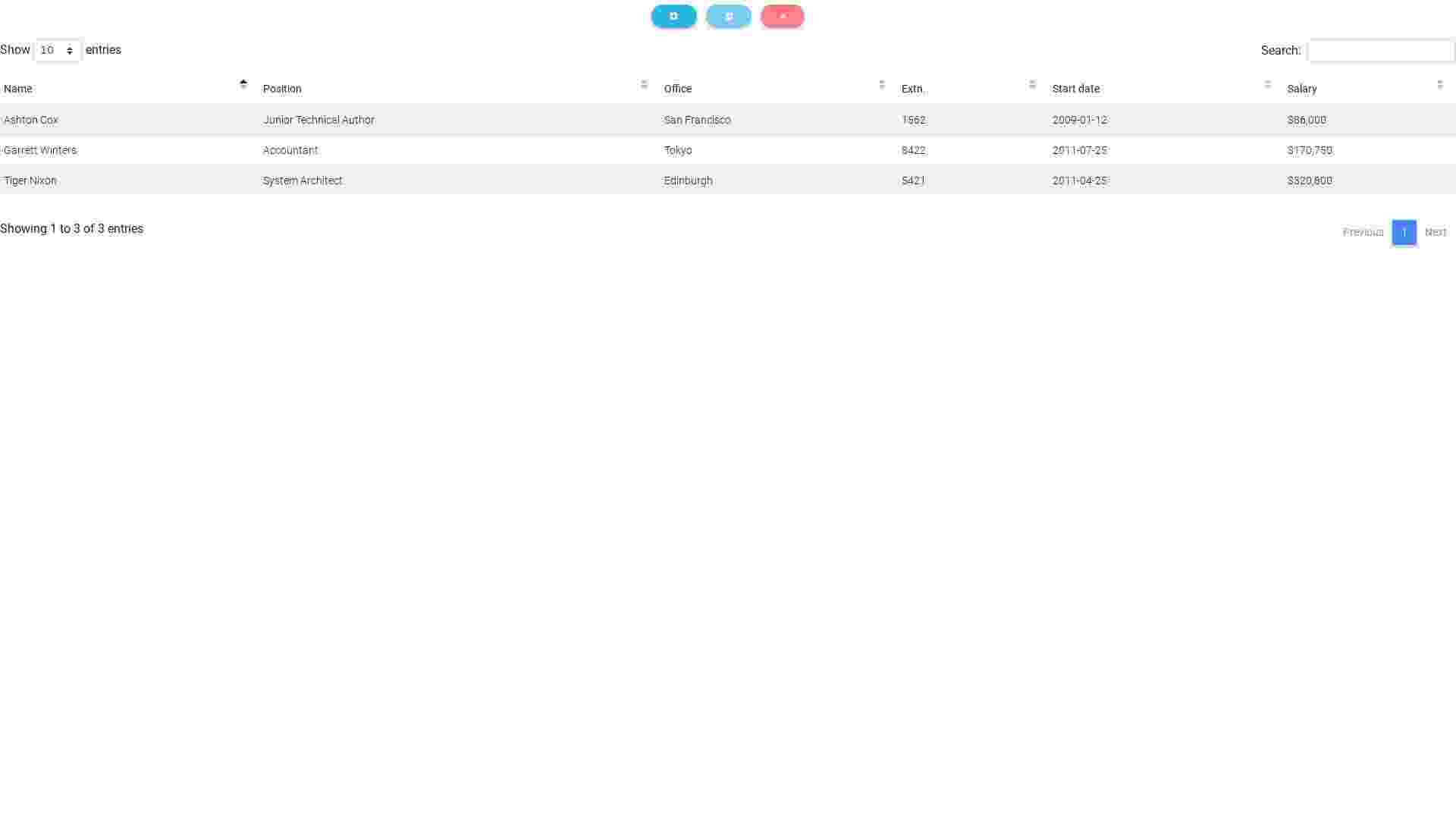Image resolution: width=1456 pixels, height=819 pixels.
Task: Click the red delete button
Action: click(x=782, y=16)
